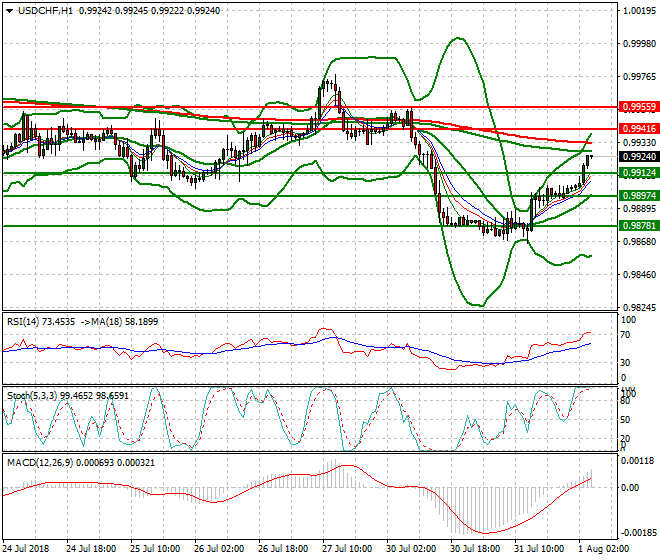Image resolution: width=660 pixels, height=560 pixels.
Task: Select the red 0.99559 price level label
Action: (x=639, y=107)
